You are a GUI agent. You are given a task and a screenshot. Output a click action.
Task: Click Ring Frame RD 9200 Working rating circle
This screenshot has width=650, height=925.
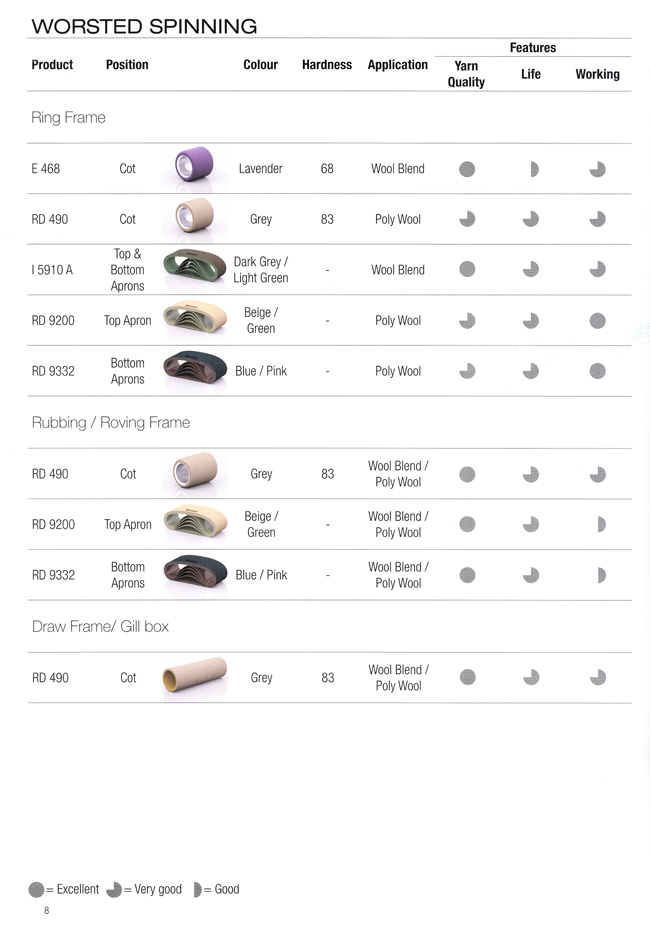(x=598, y=320)
